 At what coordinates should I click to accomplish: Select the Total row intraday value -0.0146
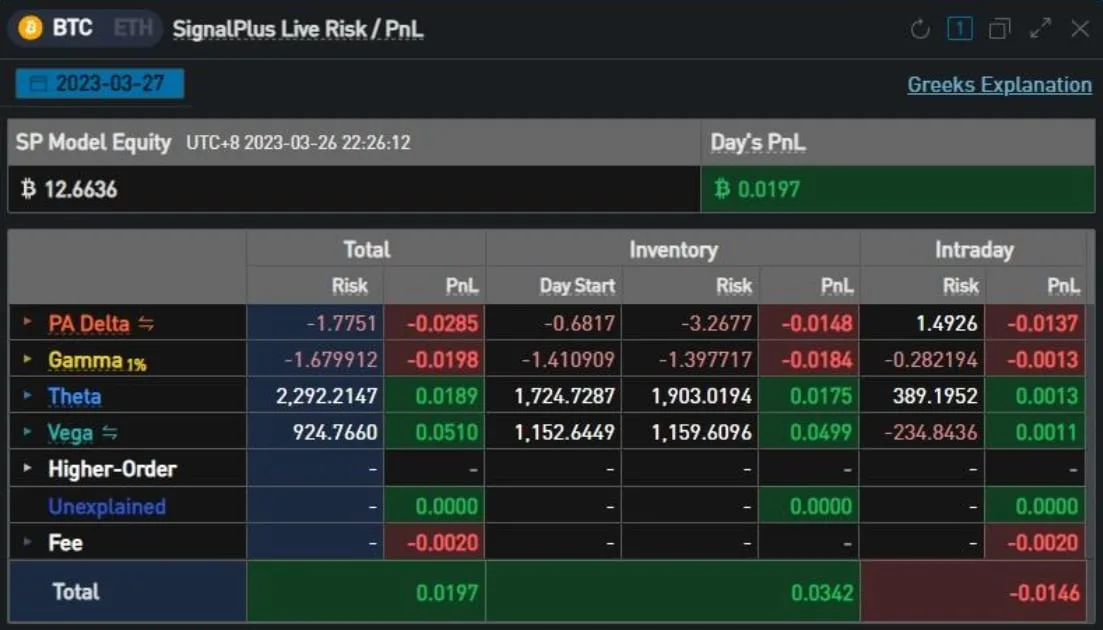(x=1044, y=593)
